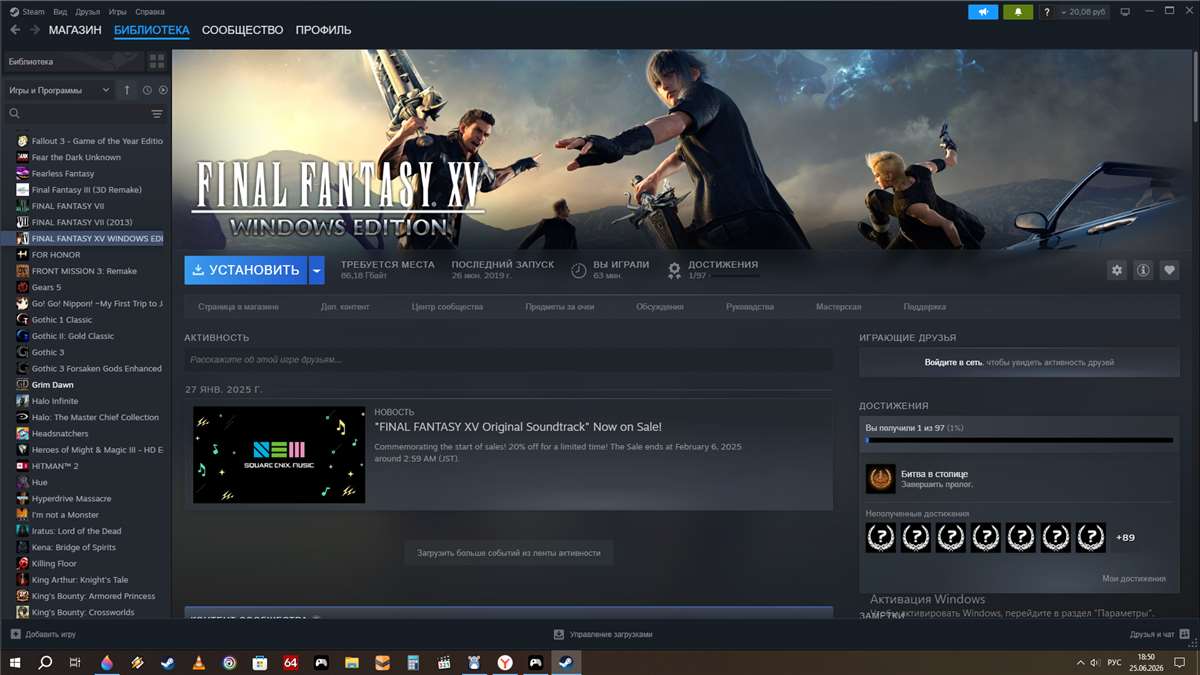Open the install options arrow next to Установить
Image resolution: width=1200 pixels, height=675 pixels.
coord(317,270)
